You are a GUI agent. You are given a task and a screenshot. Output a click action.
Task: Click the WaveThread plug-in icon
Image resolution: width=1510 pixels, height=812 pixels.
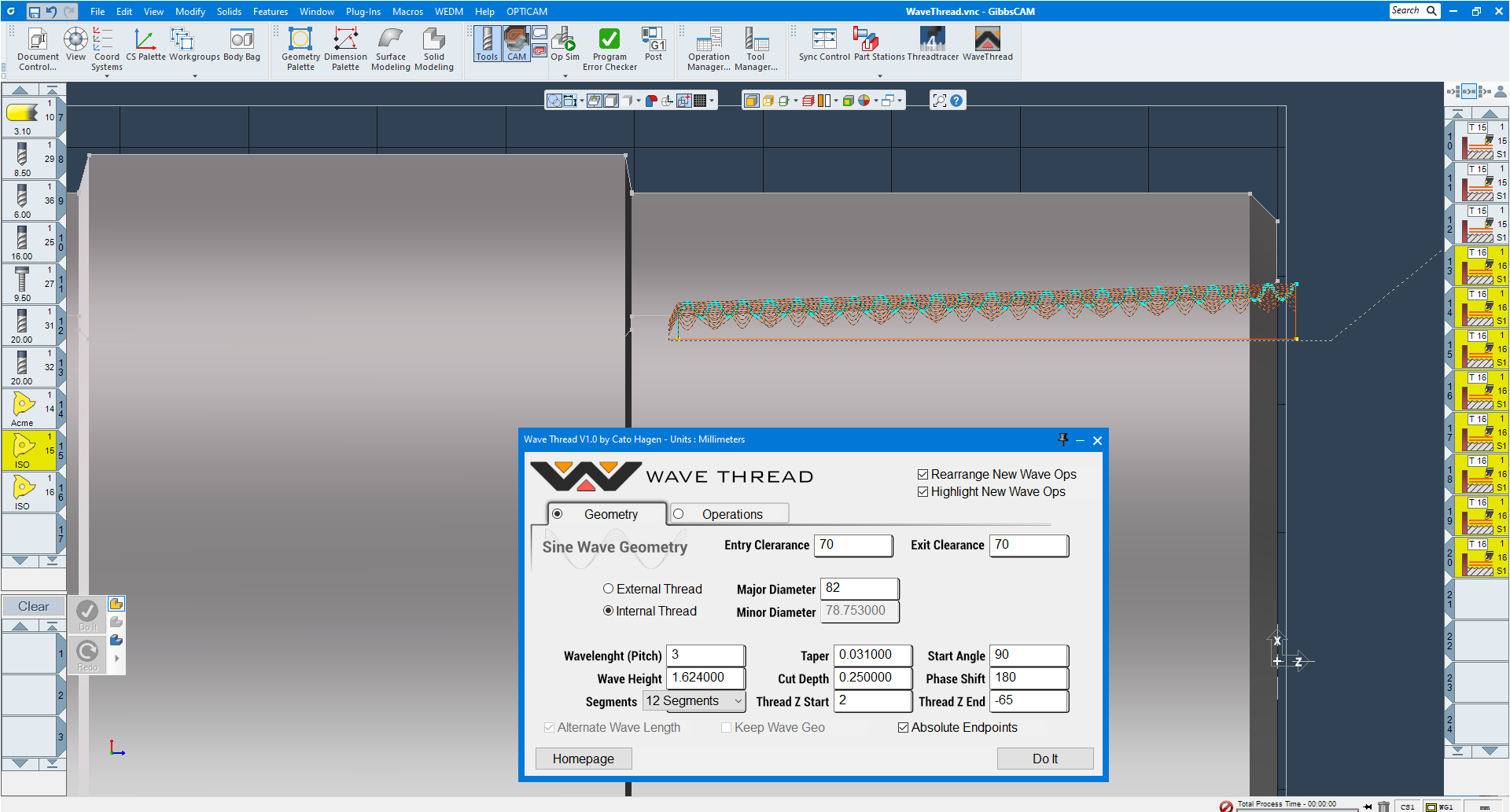(x=987, y=43)
